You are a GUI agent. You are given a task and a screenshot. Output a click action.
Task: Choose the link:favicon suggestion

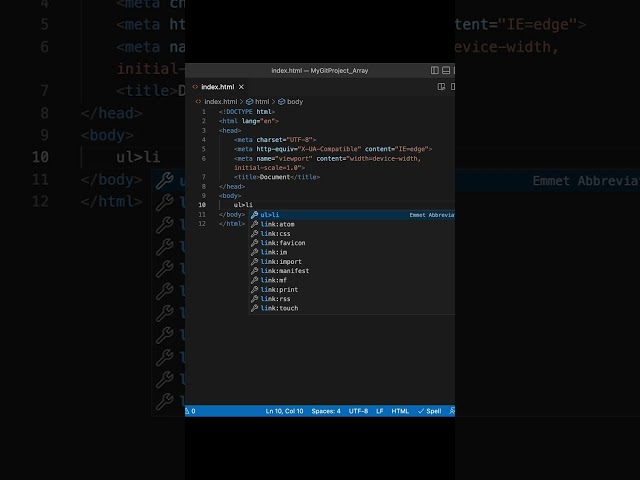tap(352, 243)
